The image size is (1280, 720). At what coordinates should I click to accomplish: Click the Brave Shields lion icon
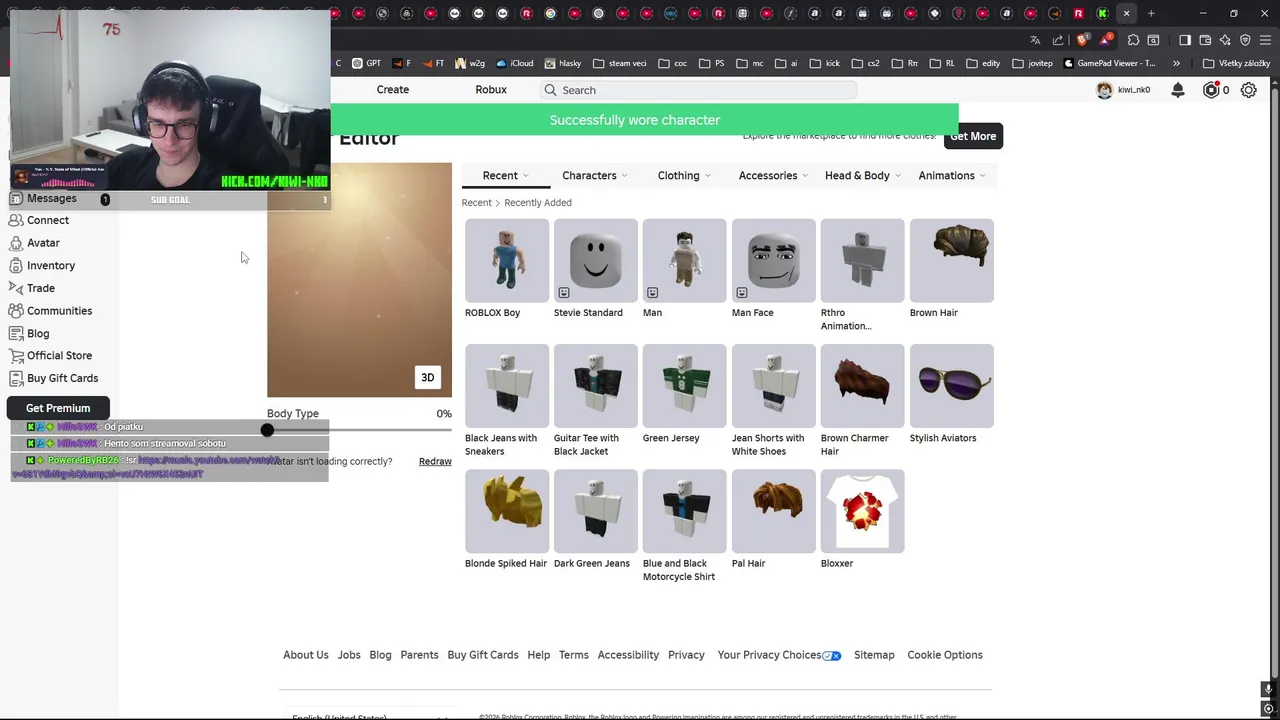1083,40
